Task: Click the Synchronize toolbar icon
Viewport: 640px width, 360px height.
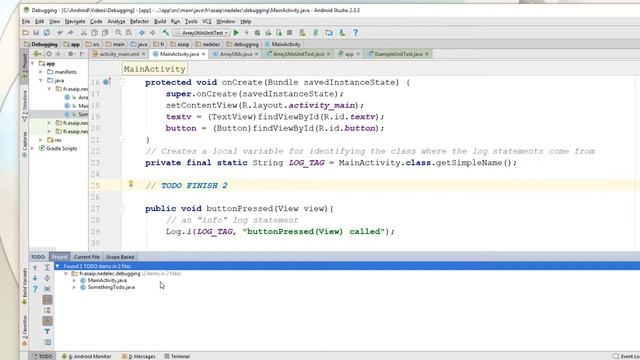Action: [x=47, y=33]
